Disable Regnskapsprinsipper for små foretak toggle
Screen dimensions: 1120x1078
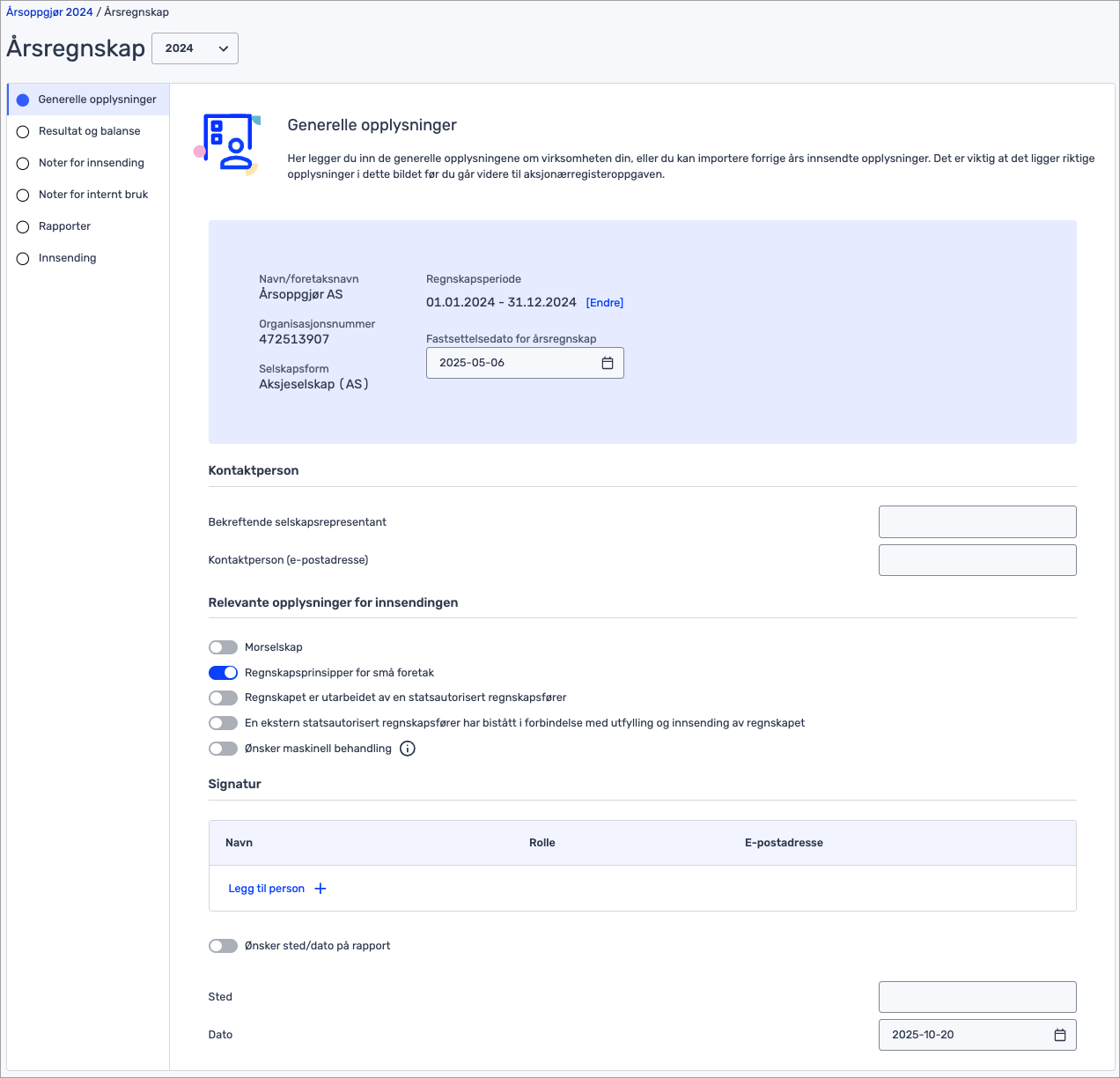[224, 673]
